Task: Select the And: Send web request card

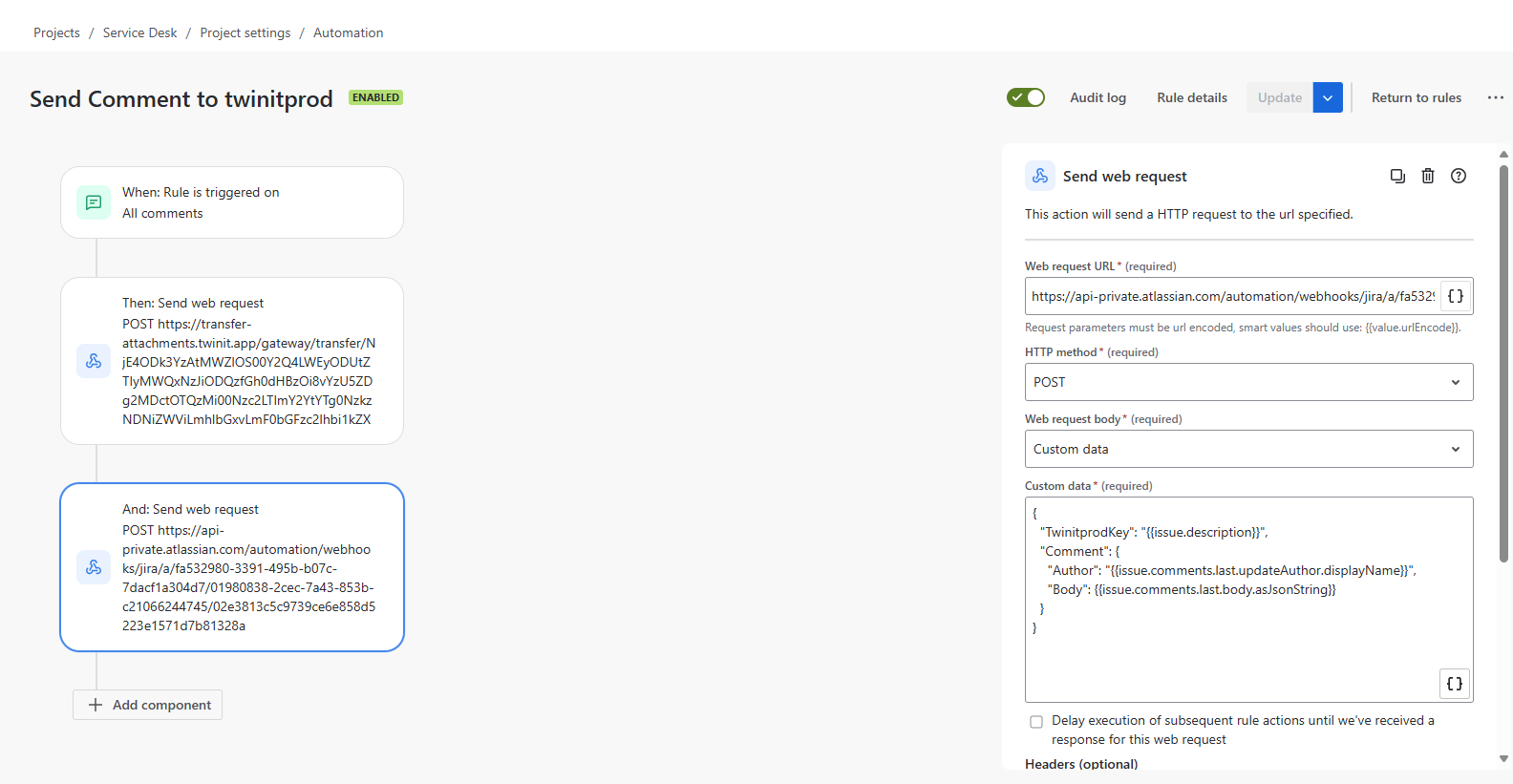Action: (x=232, y=567)
